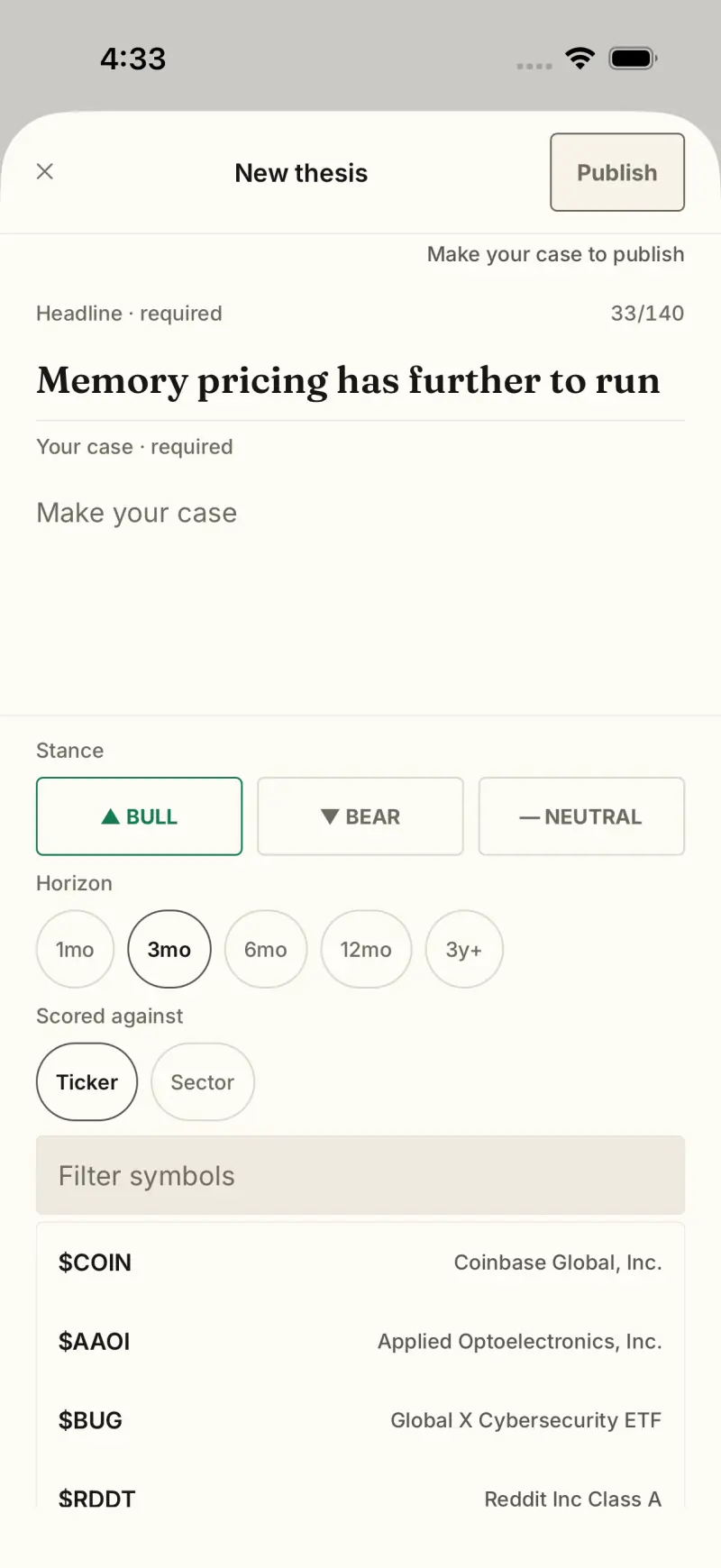Choose the 3y+ horizon
The width and height of the screenshot is (721, 1568).
pos(464,949)
